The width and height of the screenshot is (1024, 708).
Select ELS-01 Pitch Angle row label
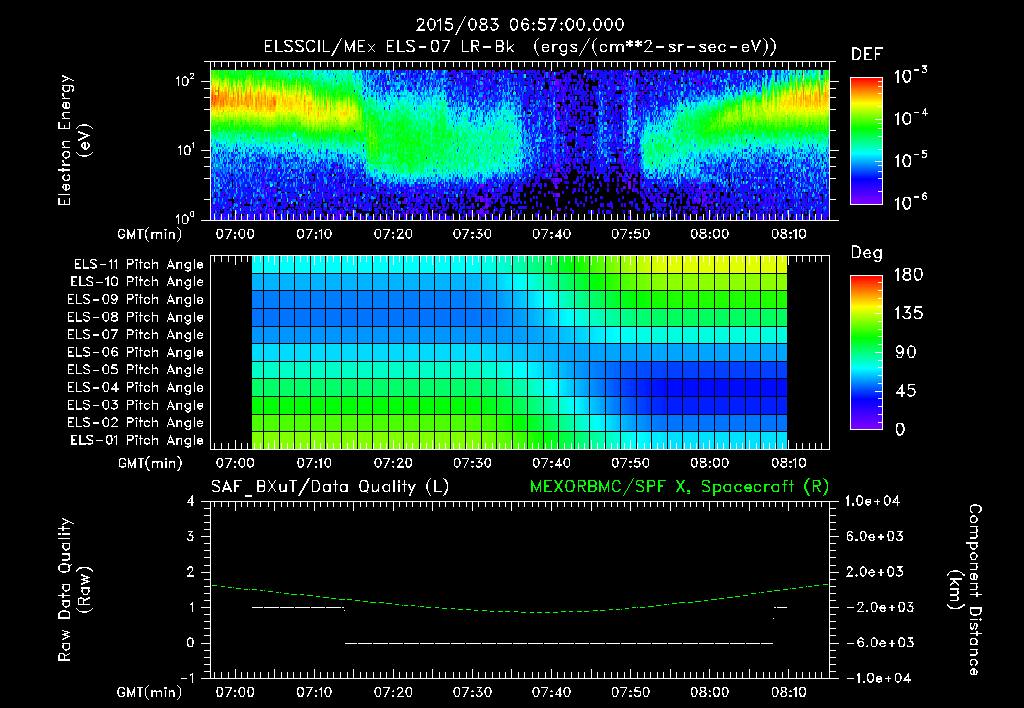(x=137, y=440)
